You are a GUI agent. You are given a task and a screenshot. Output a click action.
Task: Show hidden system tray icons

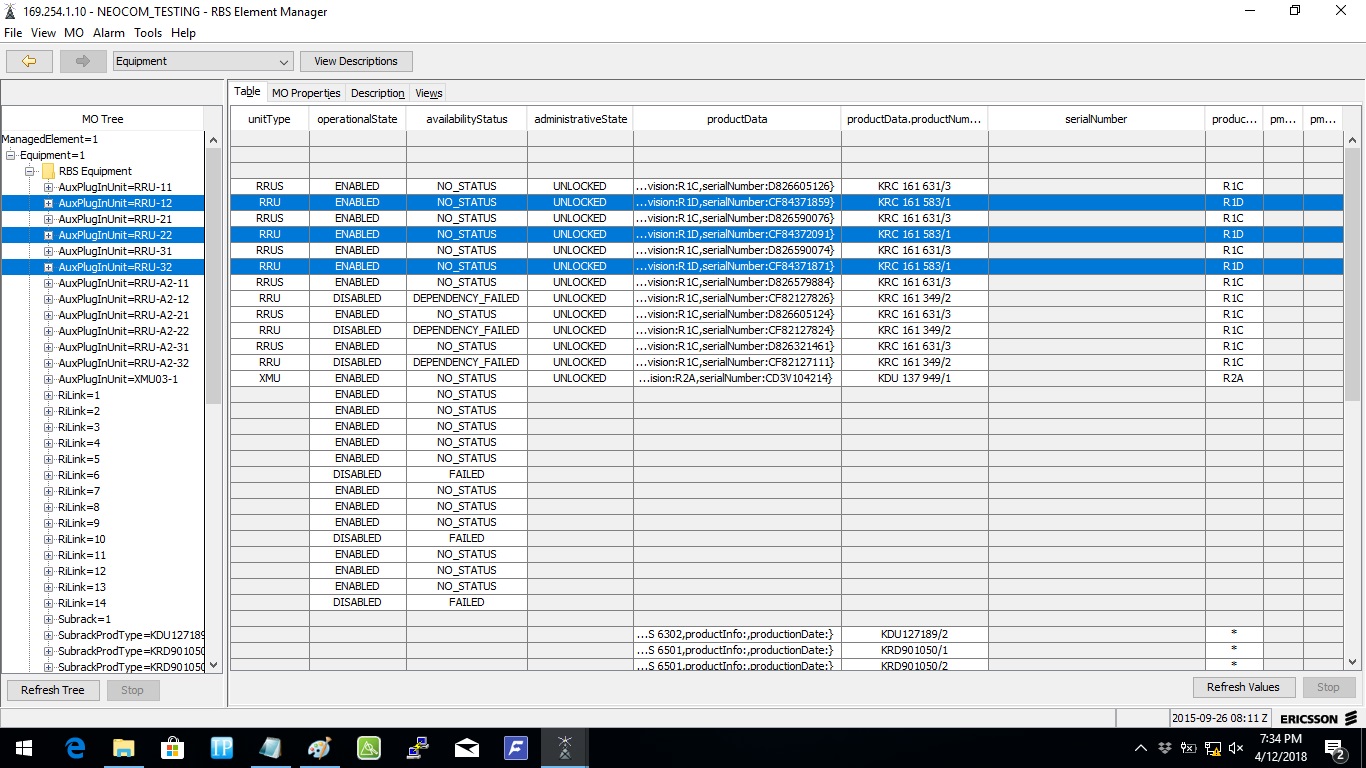(x=1141, y=748)
